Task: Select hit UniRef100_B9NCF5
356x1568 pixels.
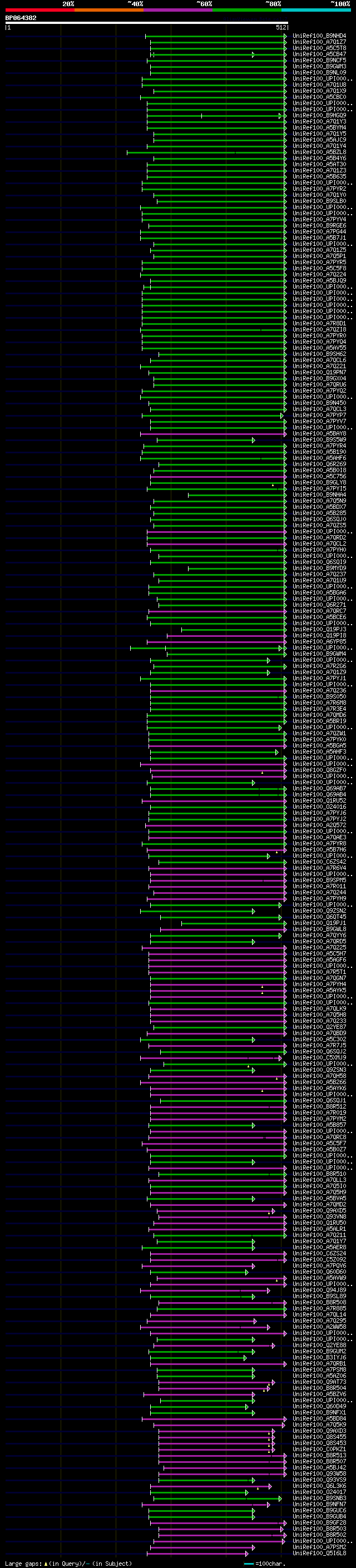Action: (319, 60)
